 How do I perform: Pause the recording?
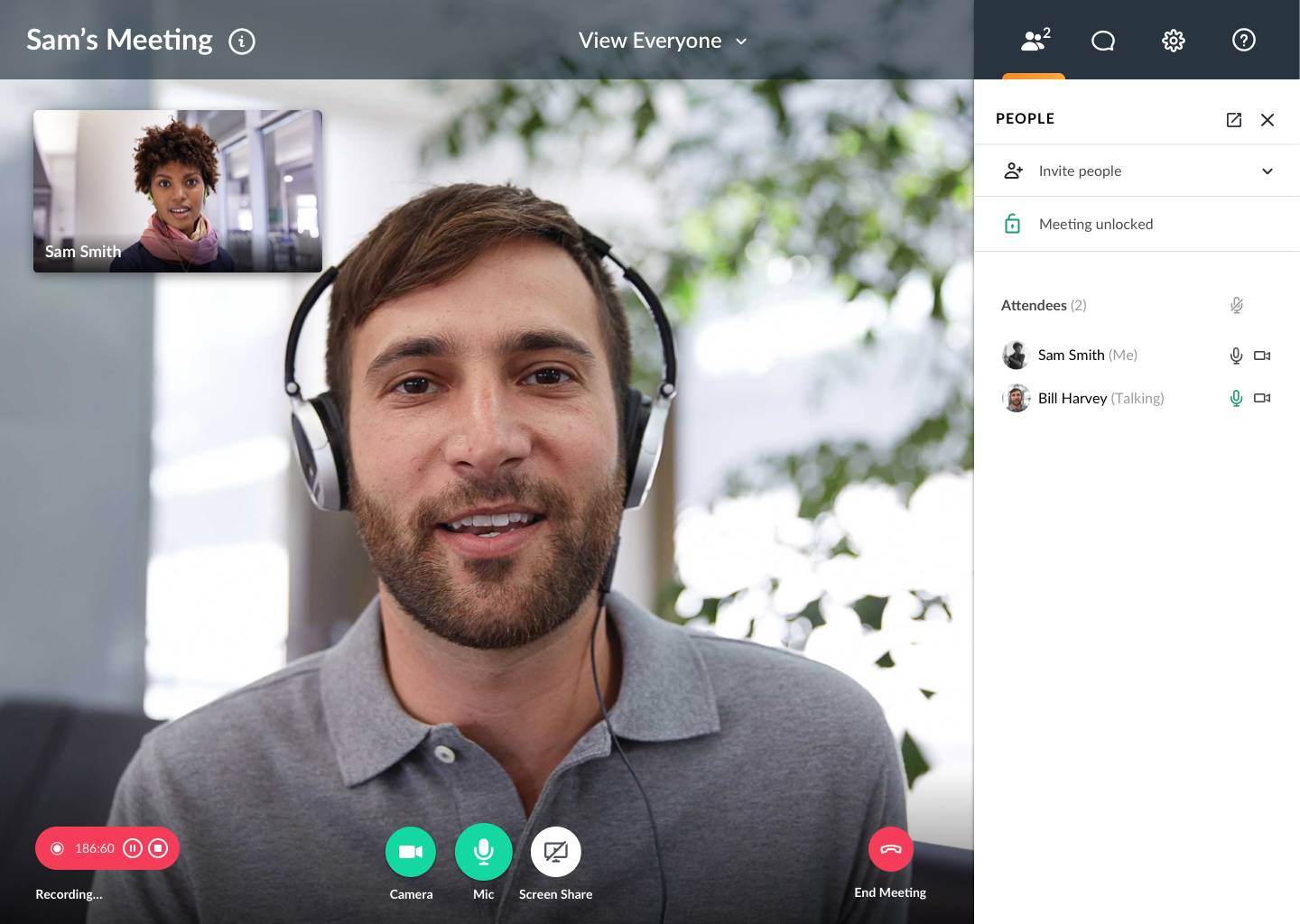[133, 848]
